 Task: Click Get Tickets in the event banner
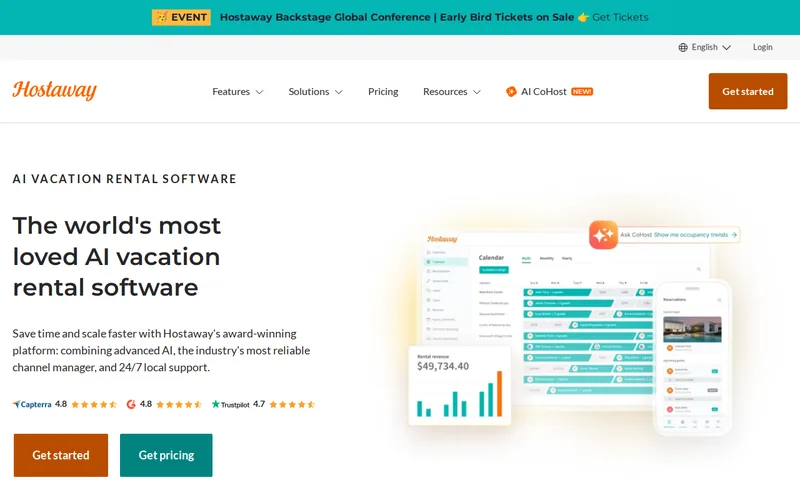coord(620,17)
